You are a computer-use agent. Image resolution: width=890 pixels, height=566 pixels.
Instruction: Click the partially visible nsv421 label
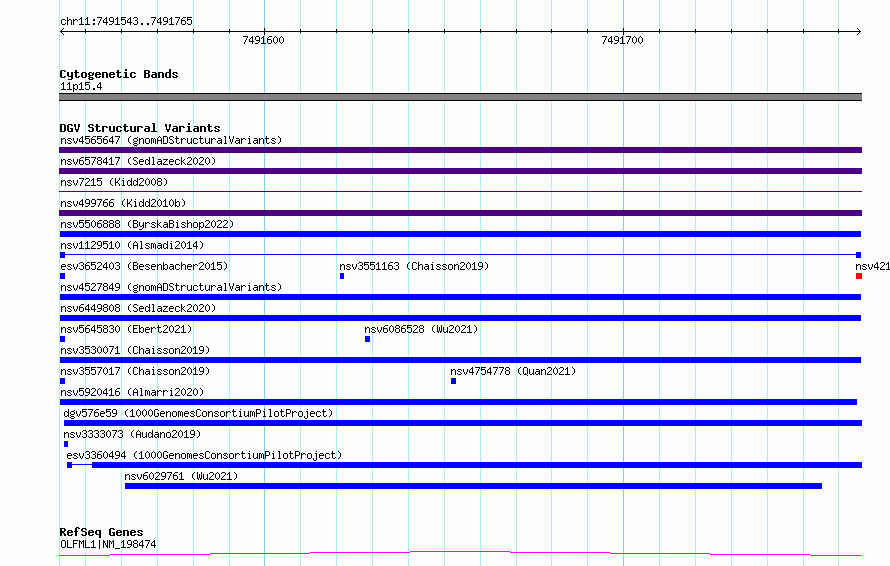(x=872, y=266)
